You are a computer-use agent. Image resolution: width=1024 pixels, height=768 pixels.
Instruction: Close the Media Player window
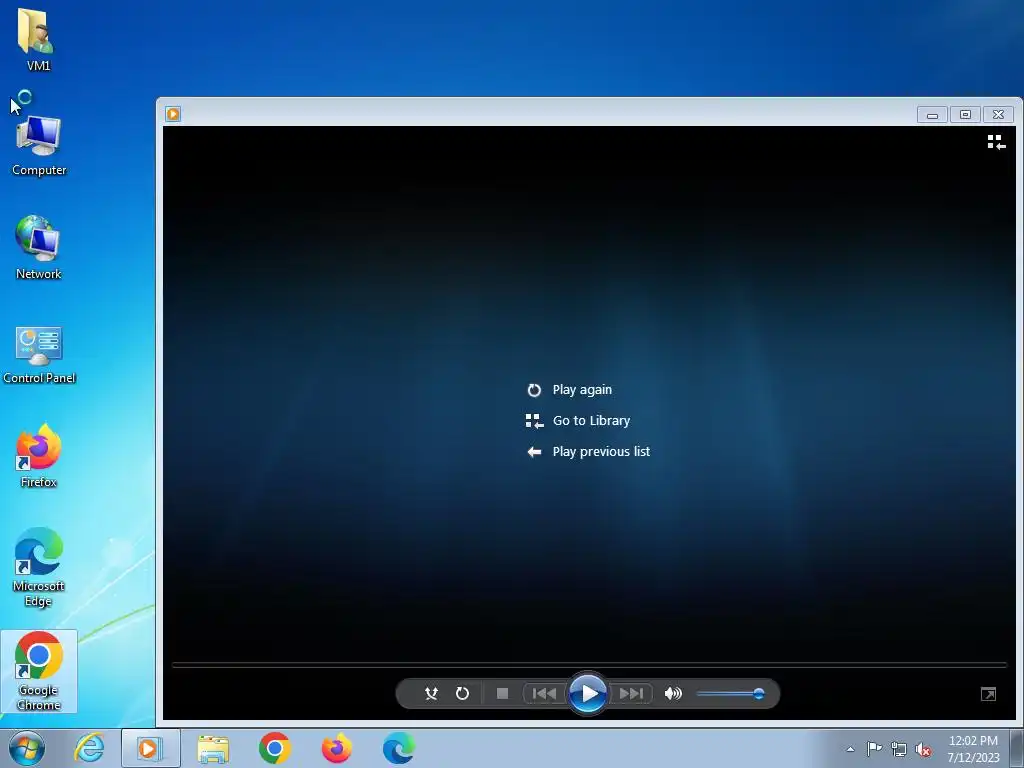click(x=998, y=115)
